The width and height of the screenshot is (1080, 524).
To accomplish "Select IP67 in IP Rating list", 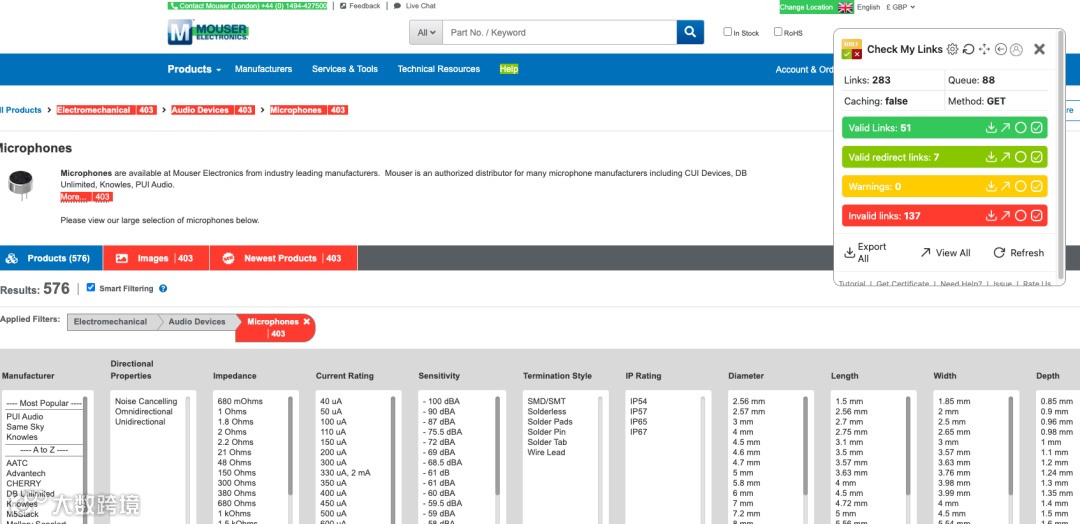I will click(638, 432).
